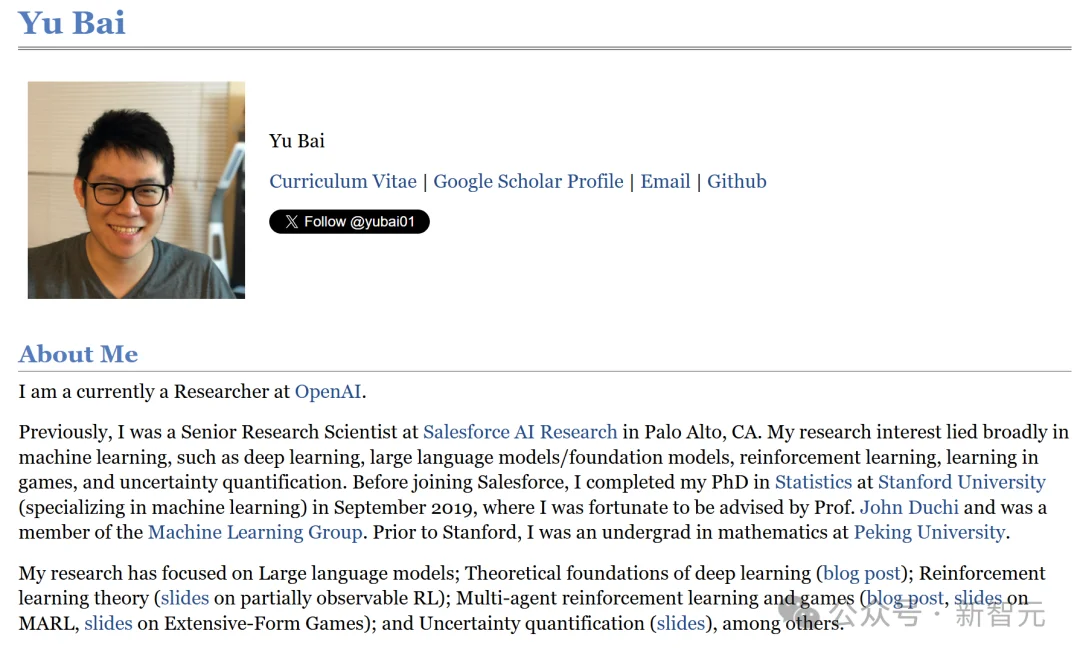Open slides on partially observable RL
This screenshot has width=1080, height=657.
[185, 598]
